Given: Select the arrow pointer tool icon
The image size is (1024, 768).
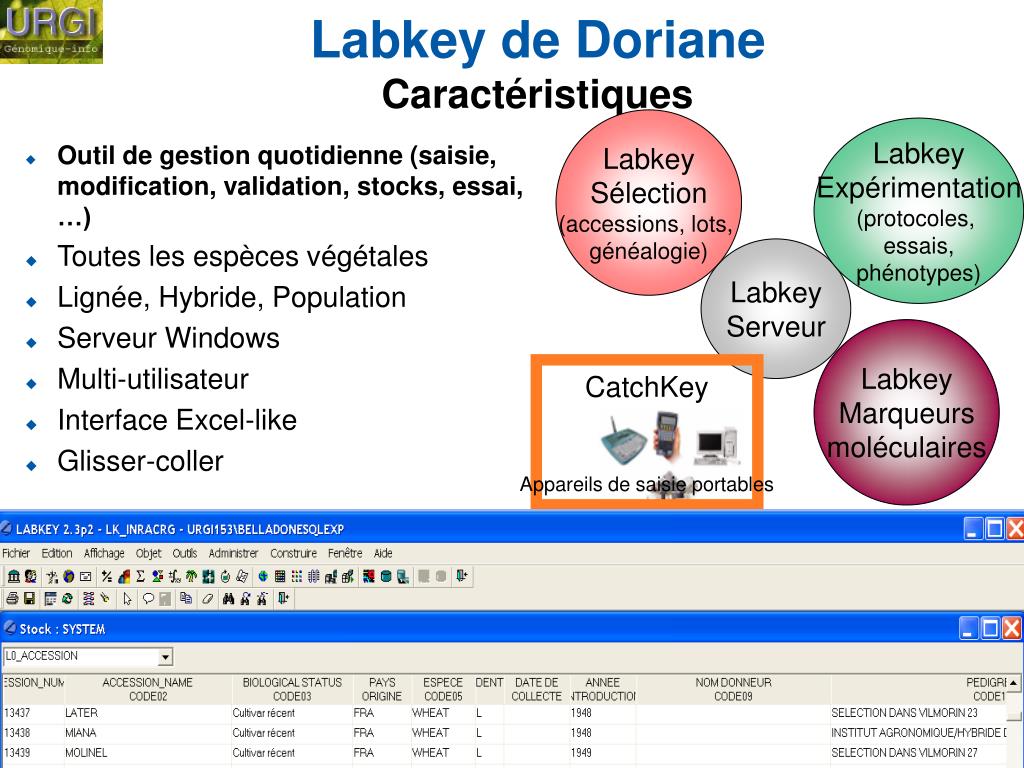Looking at the screenshot, I should pyautogui.click(x=127, y=599).
